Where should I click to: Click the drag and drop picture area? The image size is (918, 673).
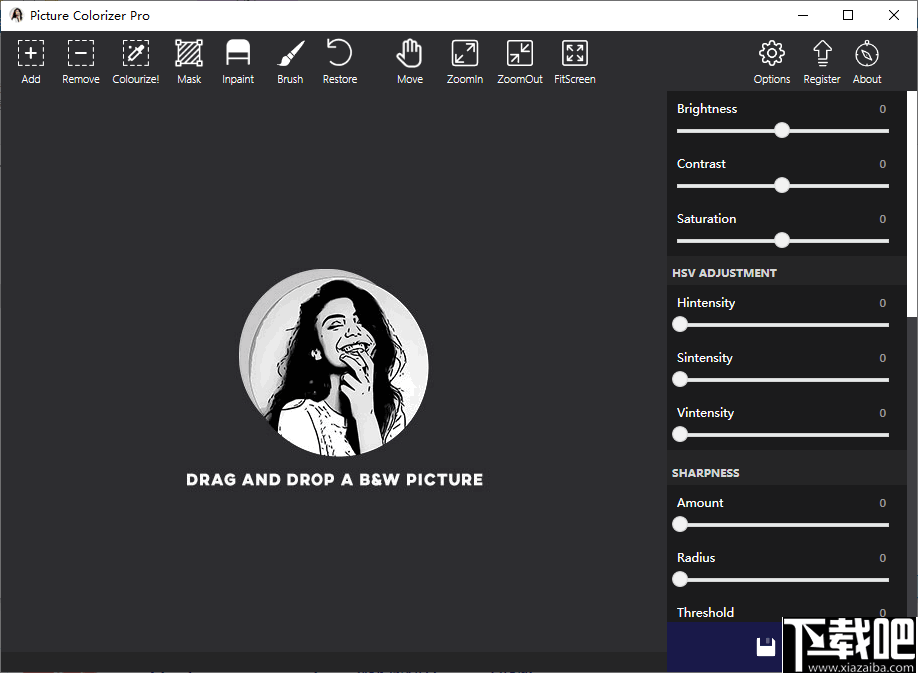coord(333,362)
